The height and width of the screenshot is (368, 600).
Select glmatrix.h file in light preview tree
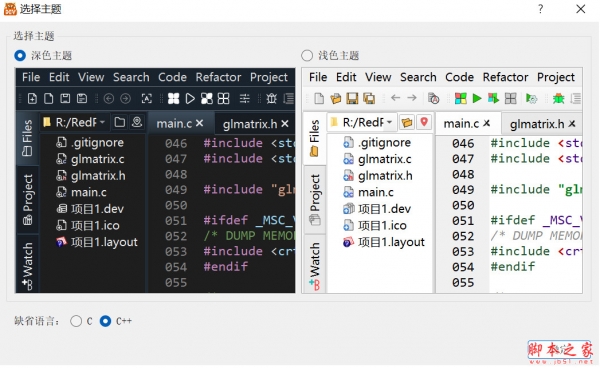378,176
